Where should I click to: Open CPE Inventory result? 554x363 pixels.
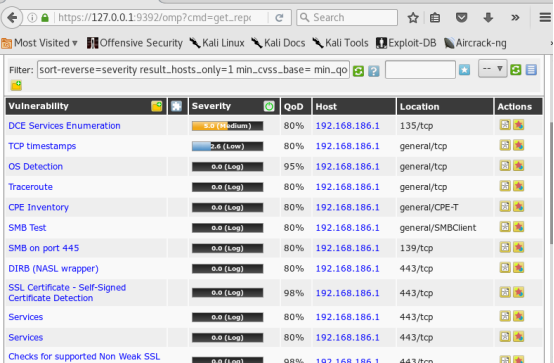39,207
